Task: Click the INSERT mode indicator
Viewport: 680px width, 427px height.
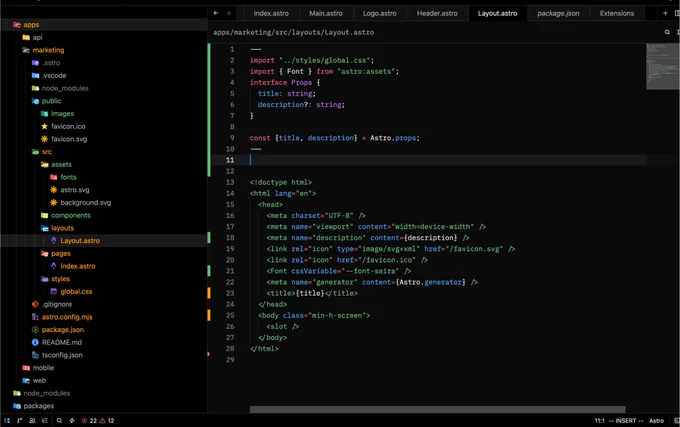Action: click(626, 420)
